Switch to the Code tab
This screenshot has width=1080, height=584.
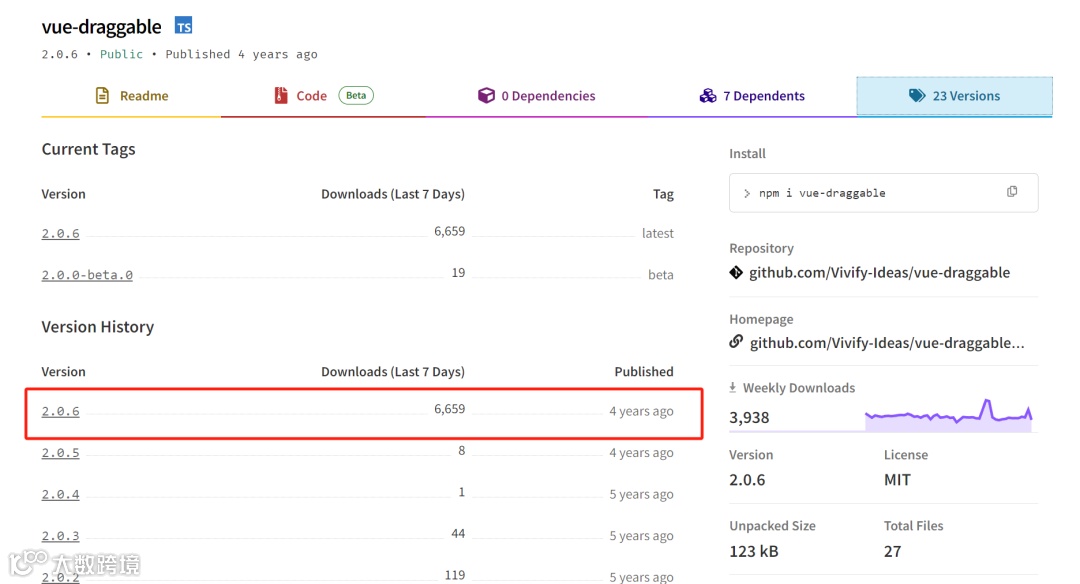point(323,96)
